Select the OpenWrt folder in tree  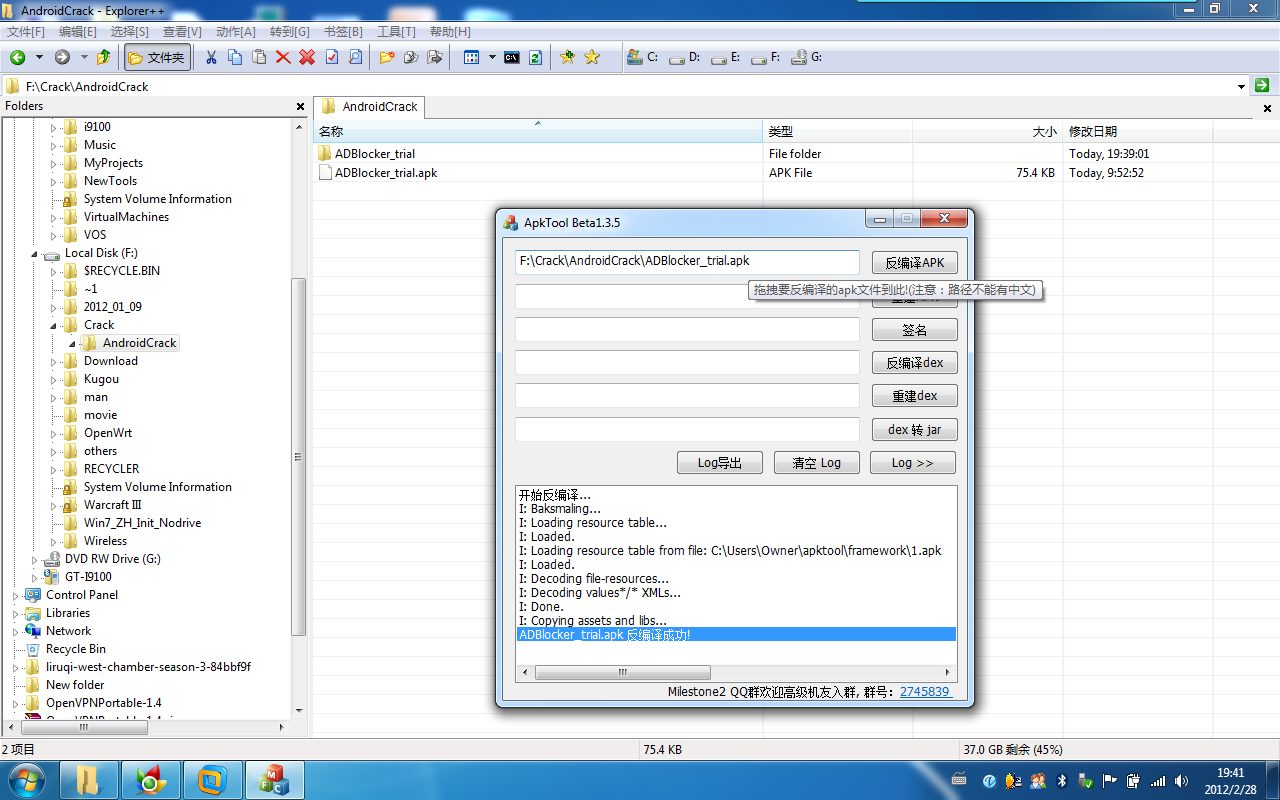pos(108,433)
